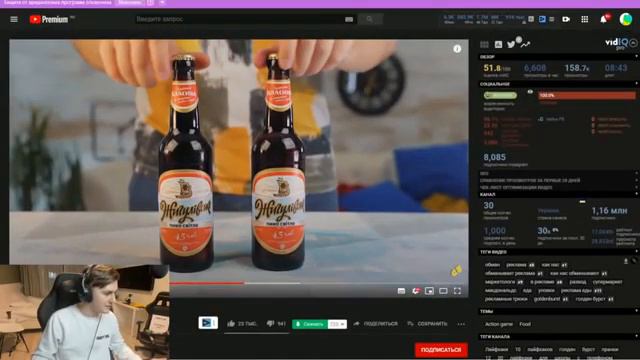Click the '158.7к' views value
Image resolution: width=640 pixels, height=360 pixels.
pos(576,68)
